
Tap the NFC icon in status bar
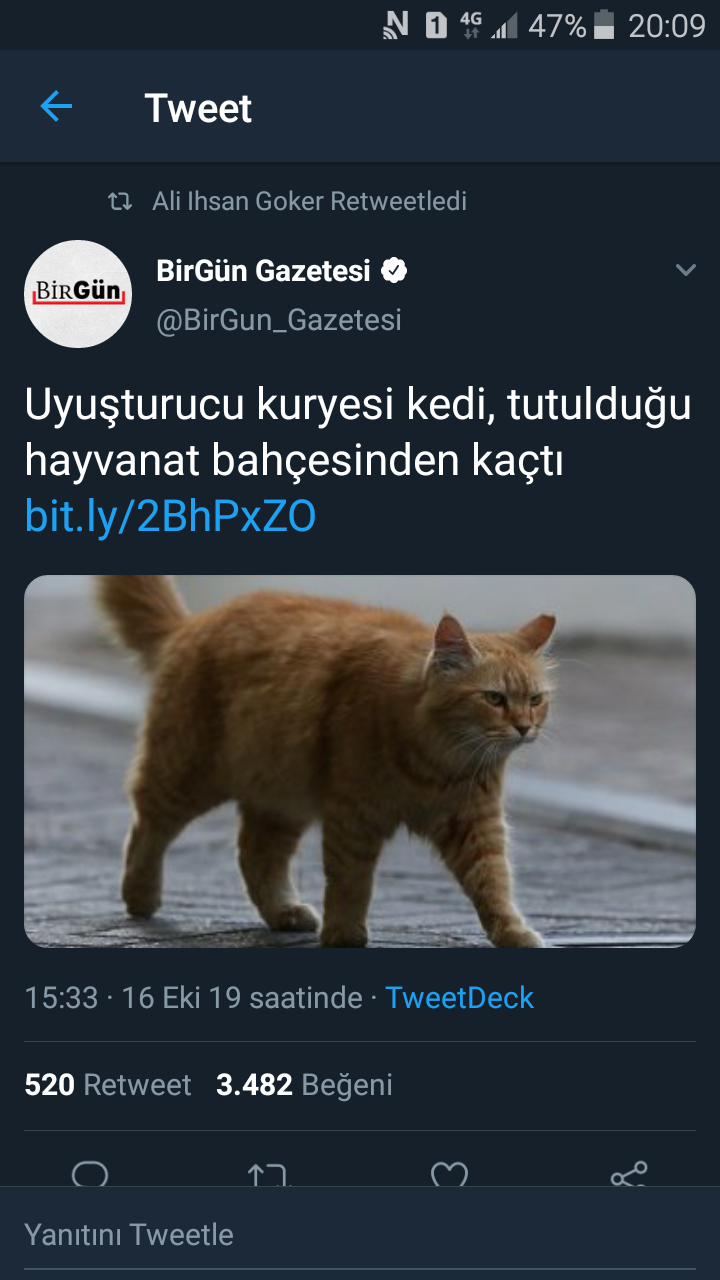tap(396, 26)
